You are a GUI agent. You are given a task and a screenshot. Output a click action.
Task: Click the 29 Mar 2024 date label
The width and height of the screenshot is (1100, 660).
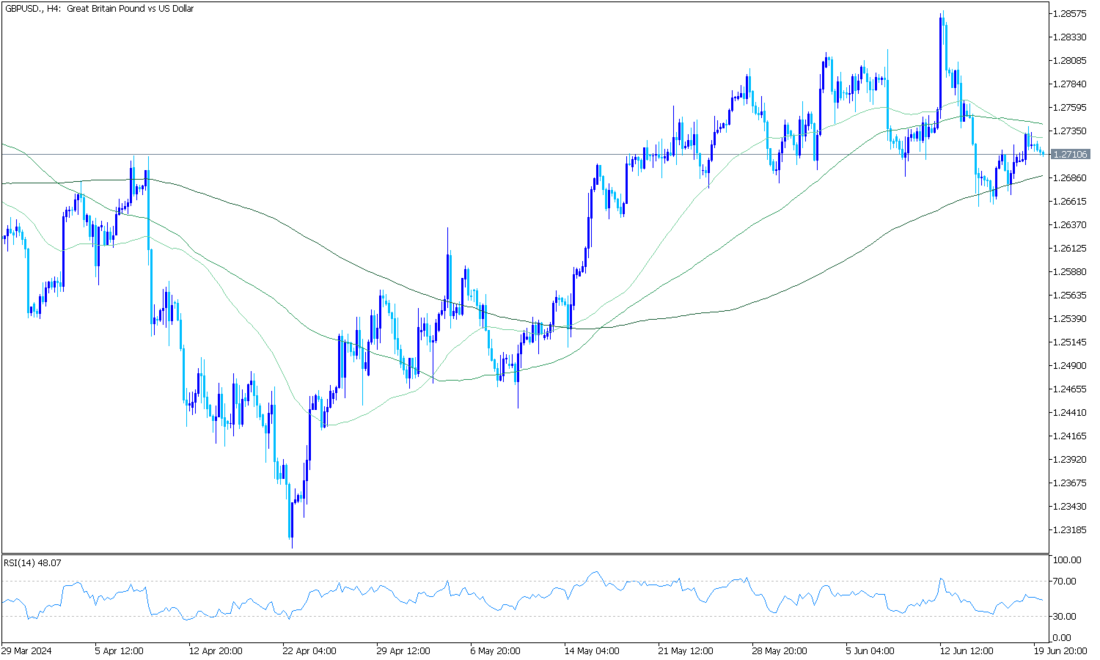(27, 652)
